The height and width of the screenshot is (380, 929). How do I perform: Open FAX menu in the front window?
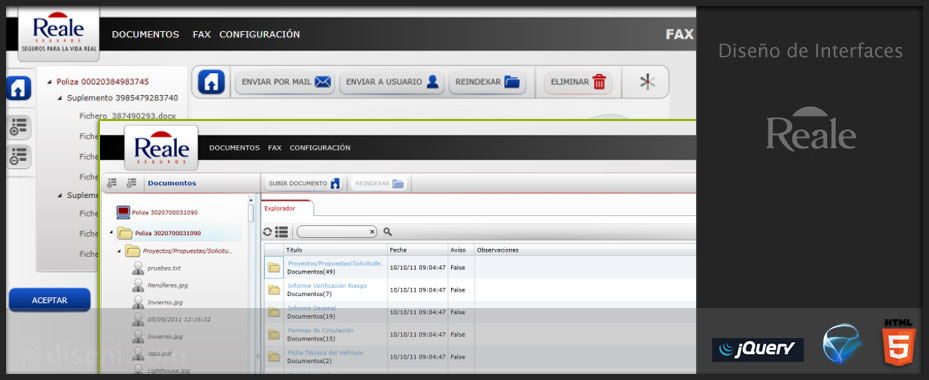(x=274, y=148)
